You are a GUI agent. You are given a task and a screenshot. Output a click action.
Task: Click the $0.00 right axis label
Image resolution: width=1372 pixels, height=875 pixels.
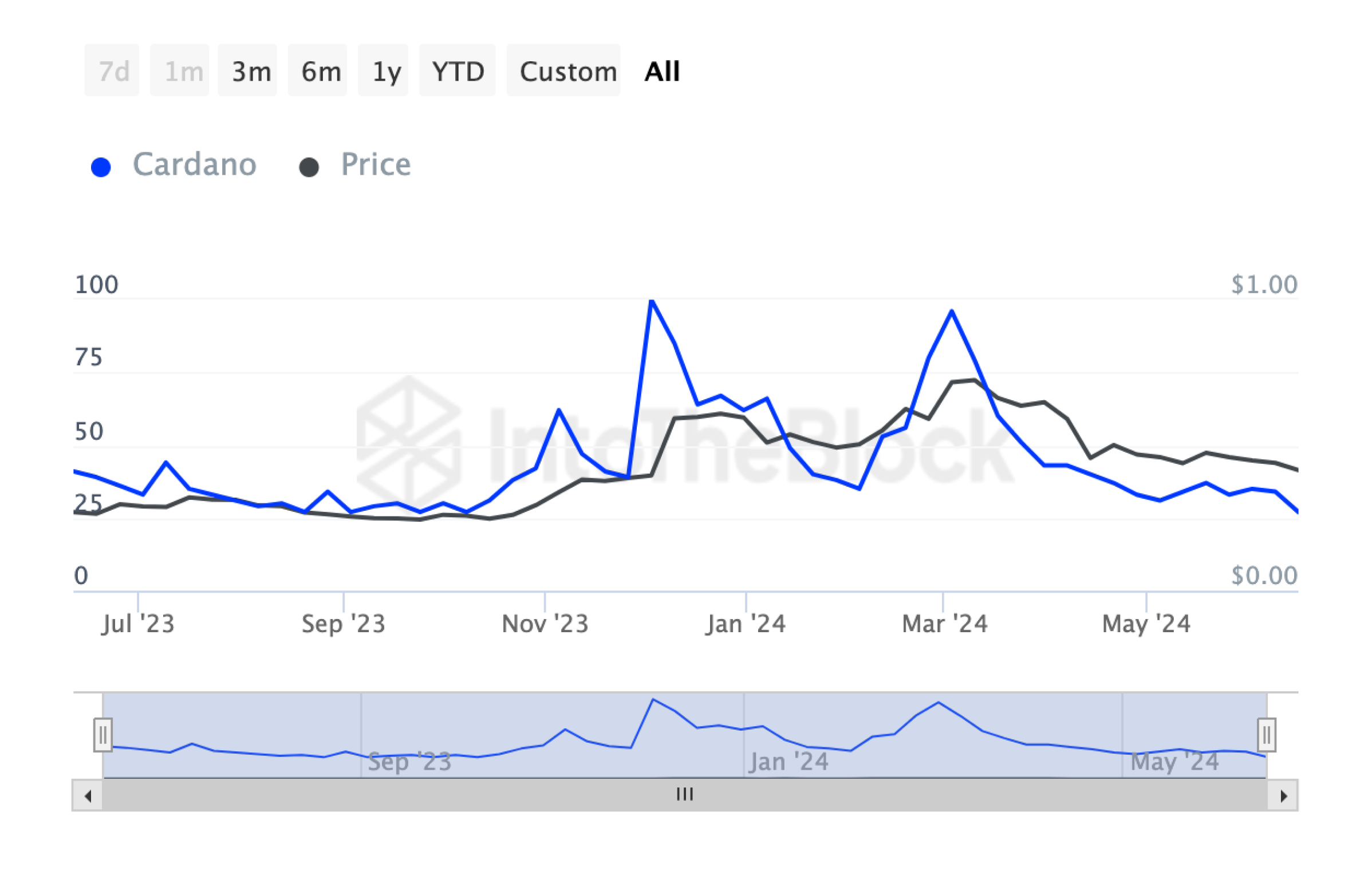1264,576
